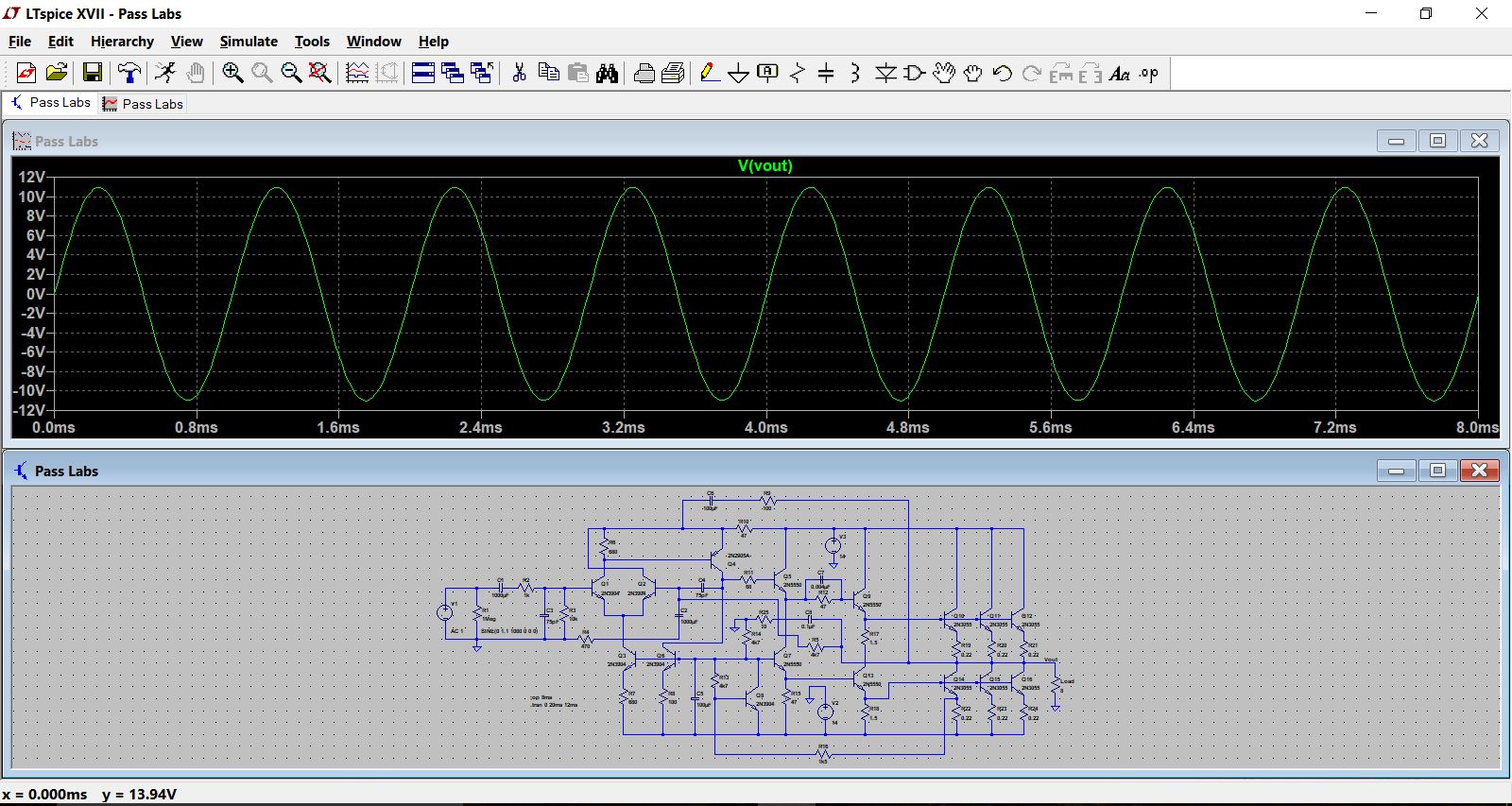The image size is (1512, 806).
Task: Select the Cut scissors tool
Action: coord(519,73)
